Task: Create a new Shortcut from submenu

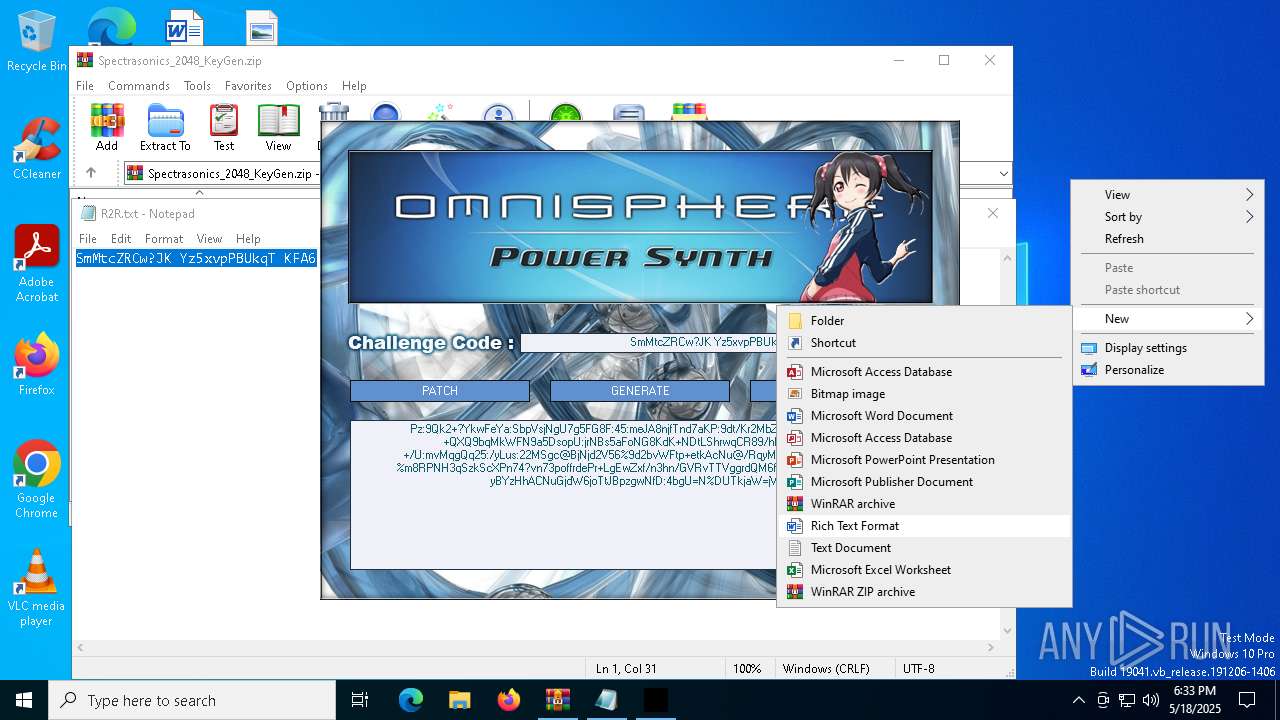Action: [924, 343]
